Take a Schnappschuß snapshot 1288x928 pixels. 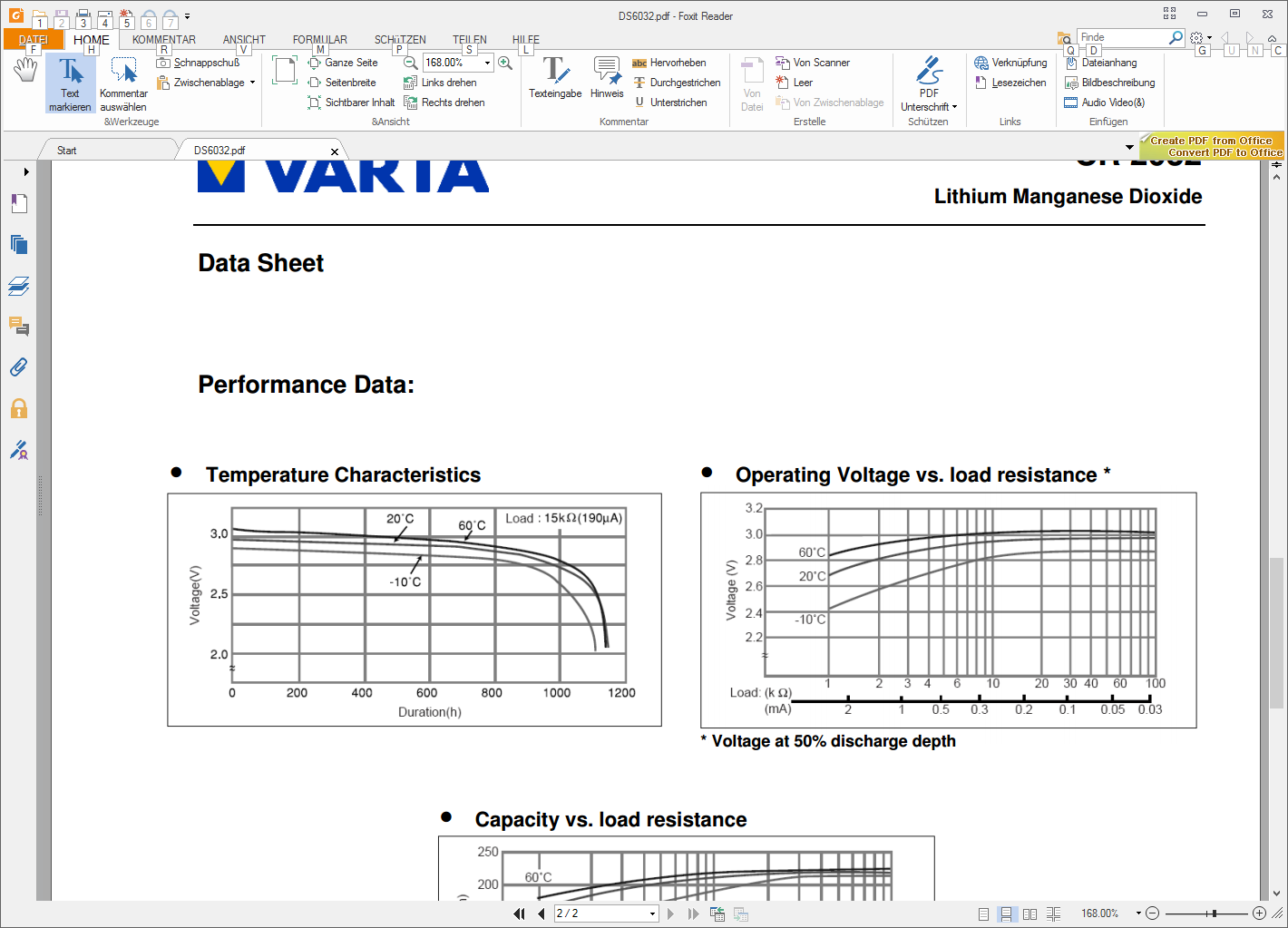point(198,63)
